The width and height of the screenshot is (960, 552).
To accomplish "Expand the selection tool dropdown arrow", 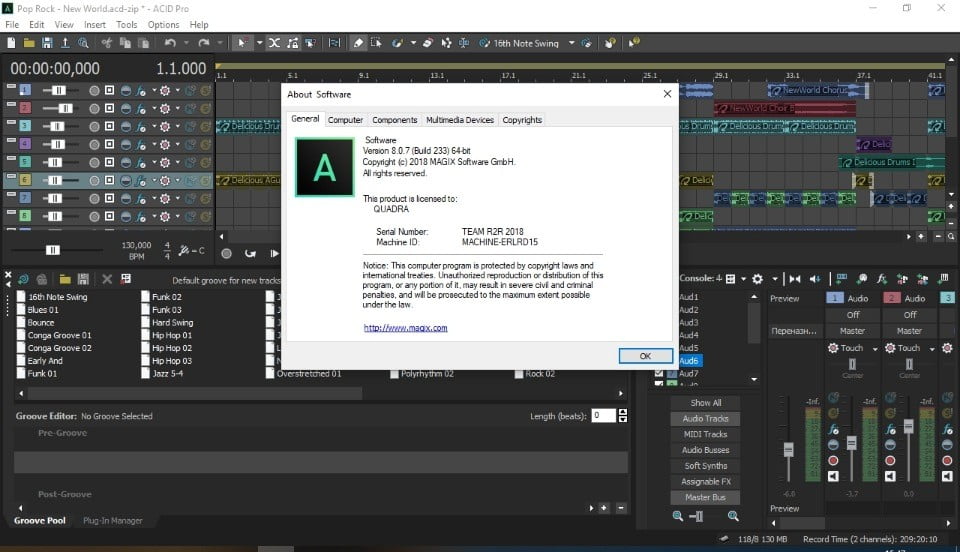I will point(260,43).
